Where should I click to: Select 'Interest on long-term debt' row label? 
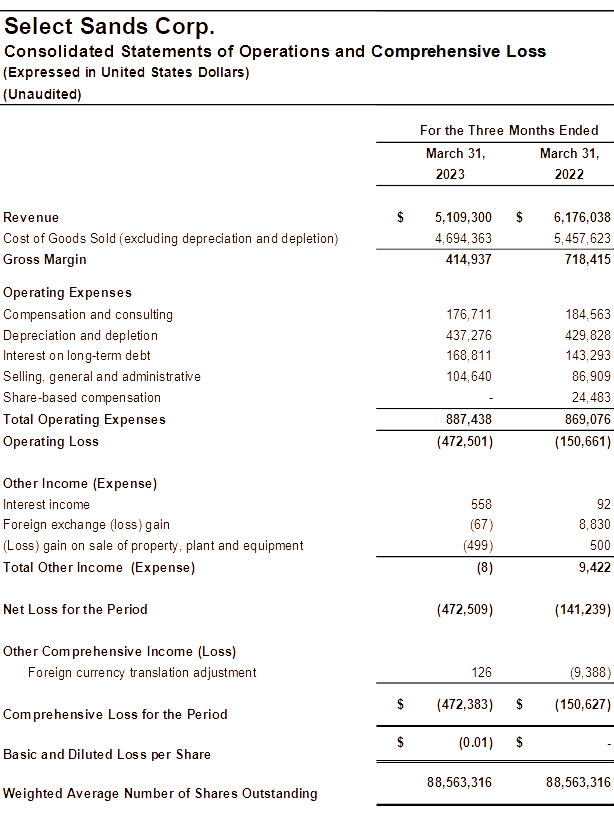pyautogui.click(x=77, y=356)
